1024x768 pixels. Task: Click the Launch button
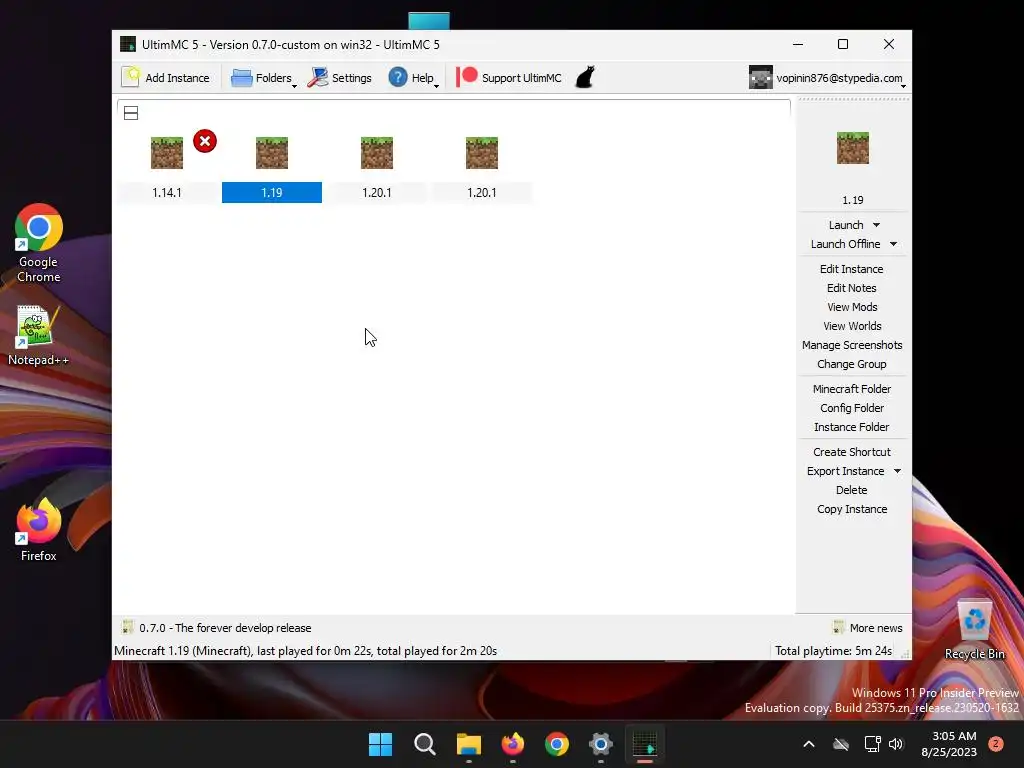(x=846, y=225)
